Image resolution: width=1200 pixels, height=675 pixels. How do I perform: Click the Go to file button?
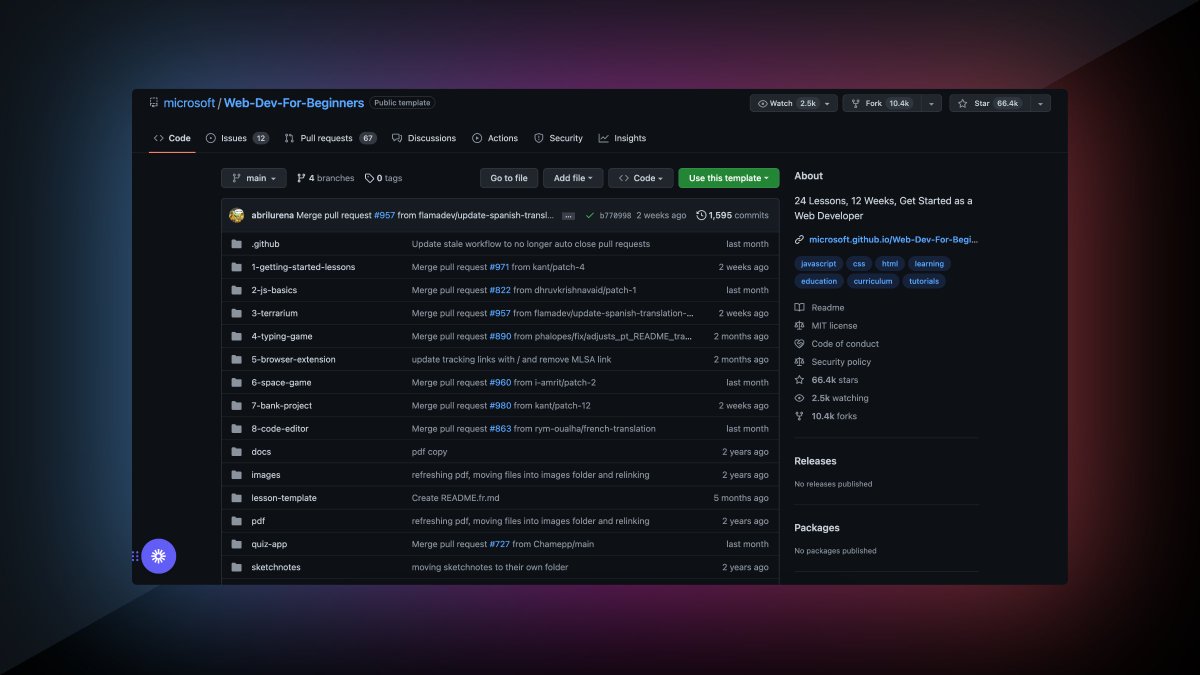click(508, 177)
